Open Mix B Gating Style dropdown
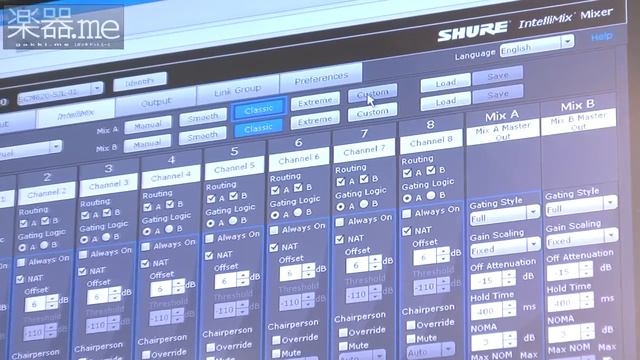The image size is (640, 360). (582, 206)
